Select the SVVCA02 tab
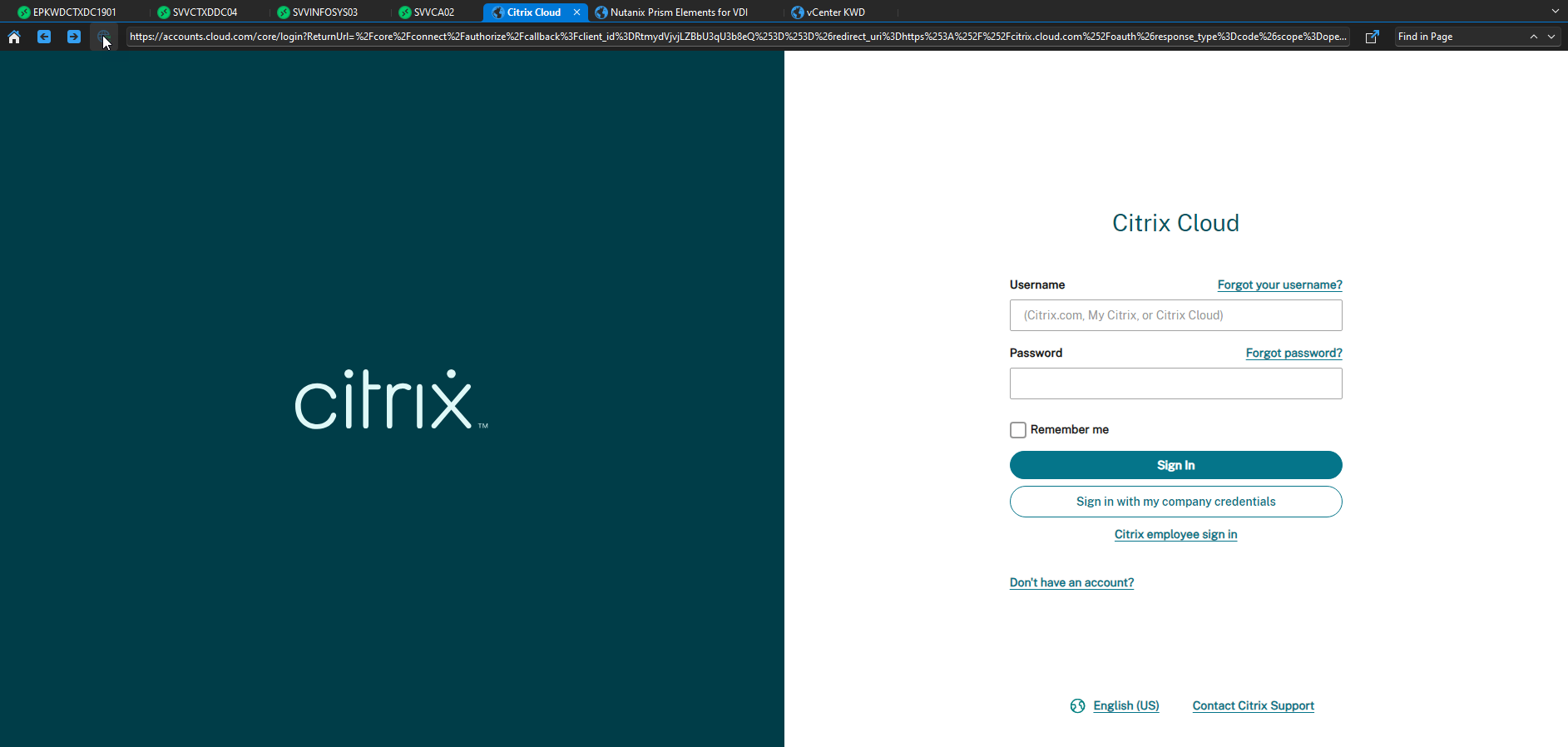Screen dimensions: 1568x747 pos(427,12)
